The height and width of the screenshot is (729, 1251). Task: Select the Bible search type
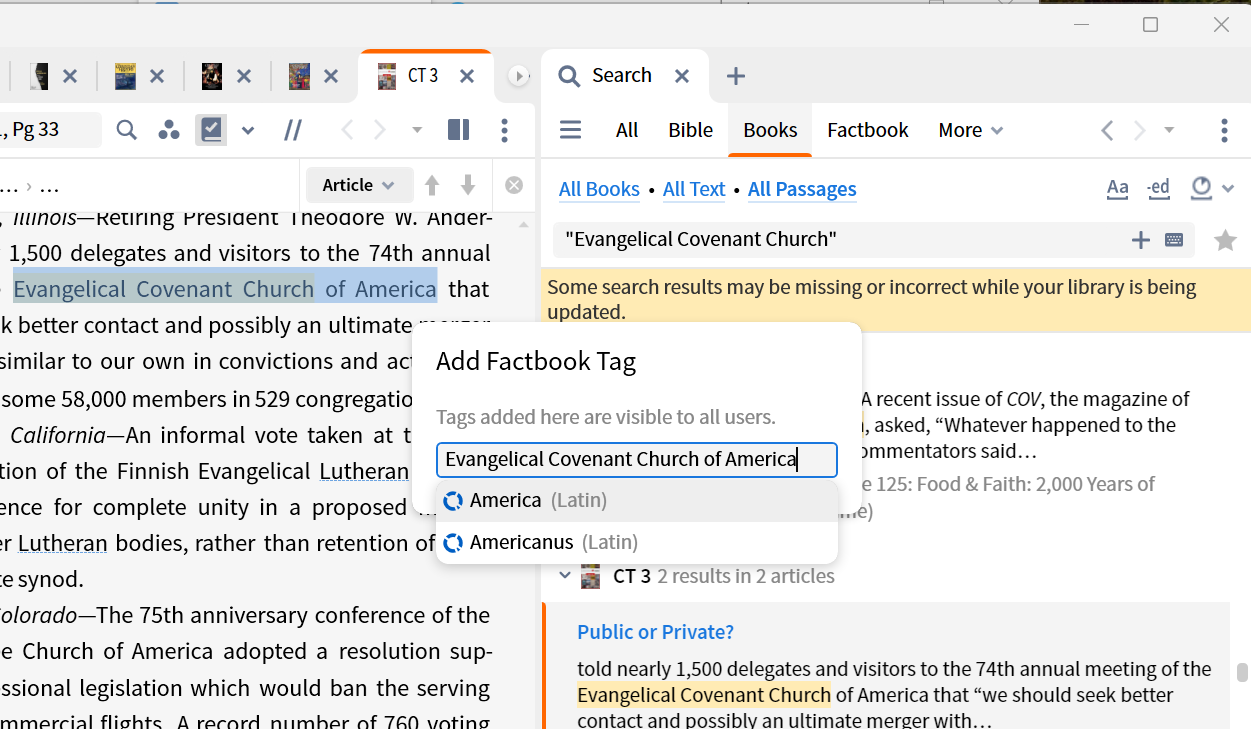[x=691, y=130]
